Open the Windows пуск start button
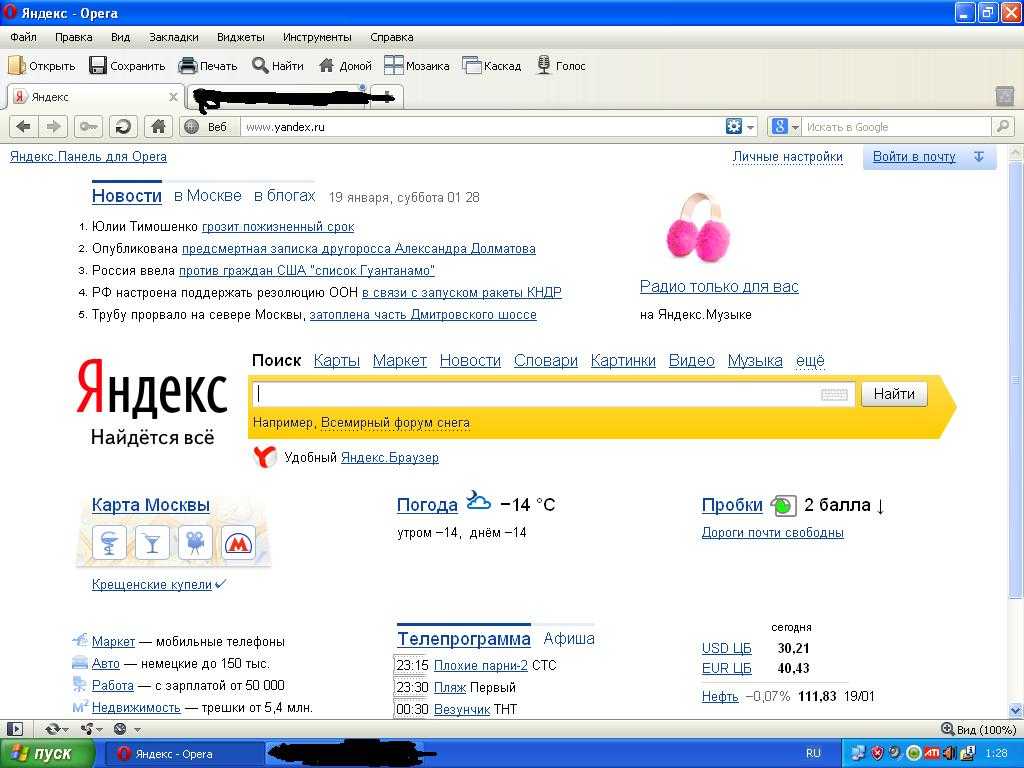 (47, 754)
